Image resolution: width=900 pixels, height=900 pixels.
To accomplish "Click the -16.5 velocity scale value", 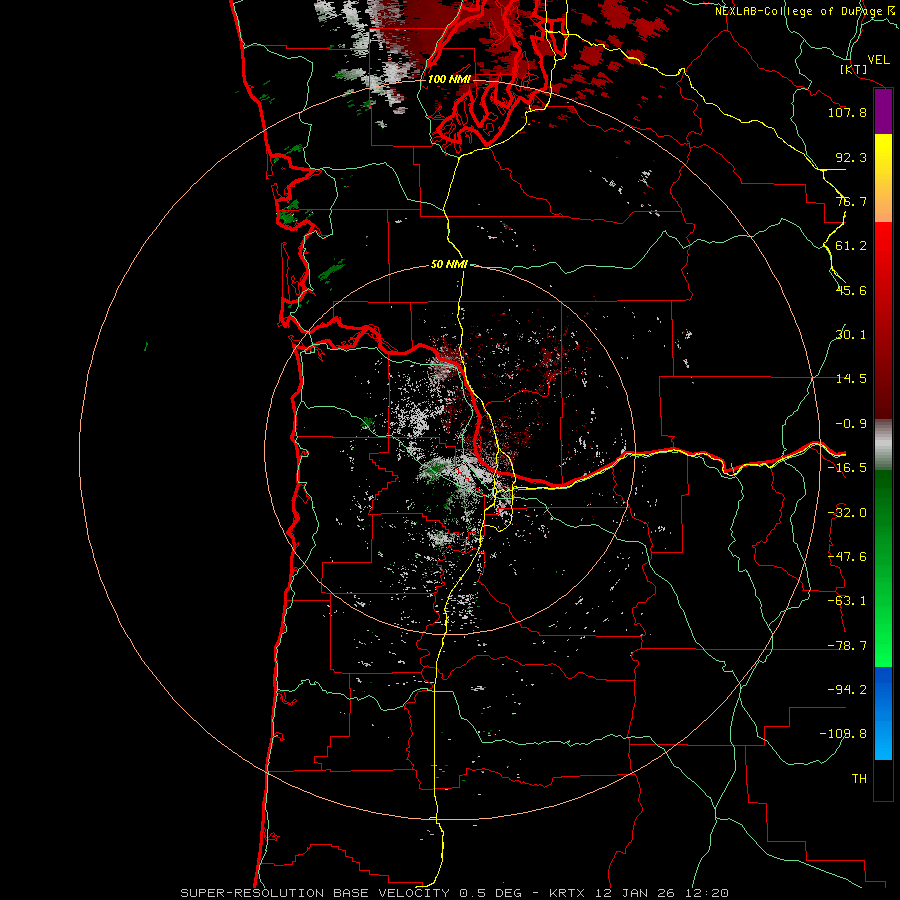I will pos(847,468).
